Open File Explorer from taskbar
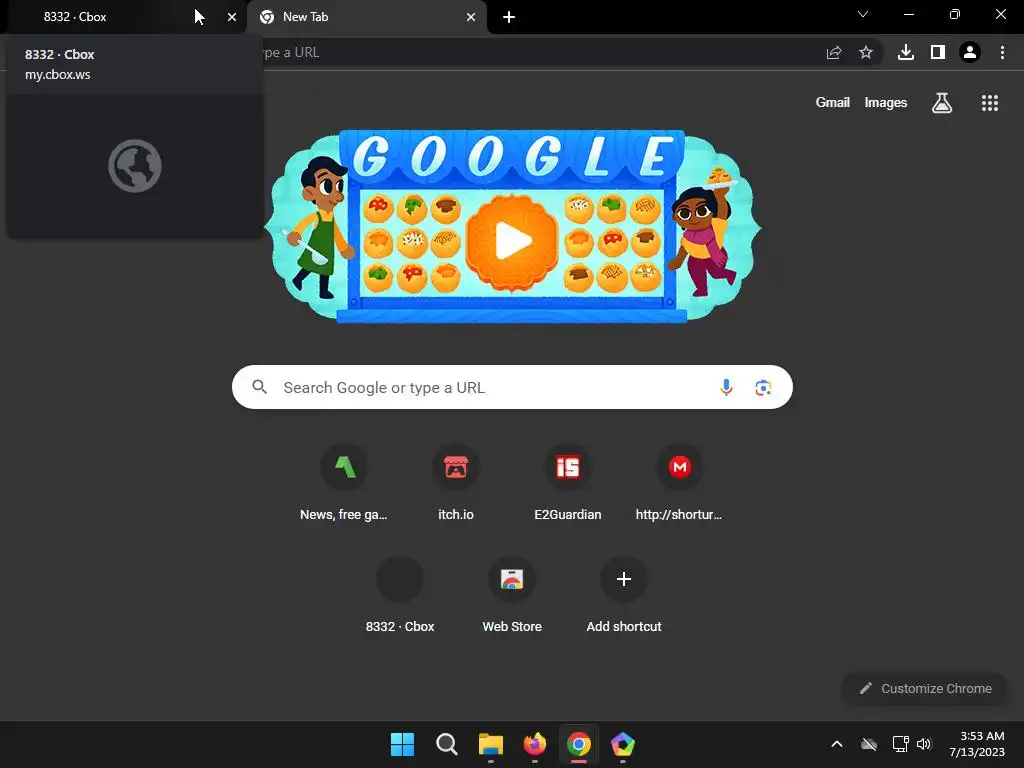Image resolution: width=1024 pixels, height=768 pixels. coord(490,744)
